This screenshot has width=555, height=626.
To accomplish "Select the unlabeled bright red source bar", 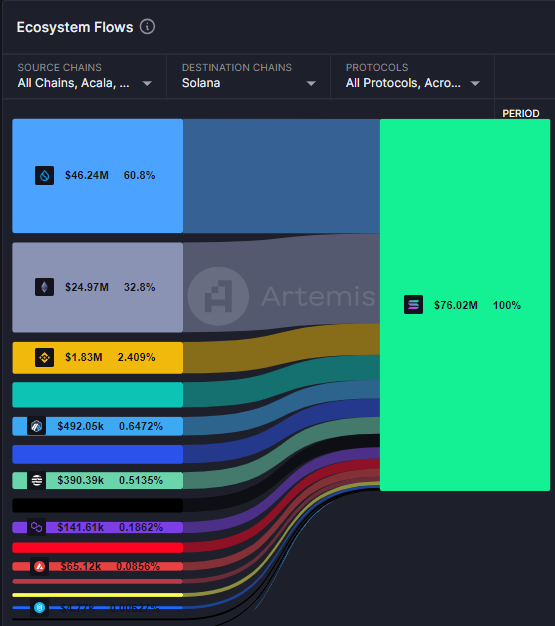I will pos(97,547).
